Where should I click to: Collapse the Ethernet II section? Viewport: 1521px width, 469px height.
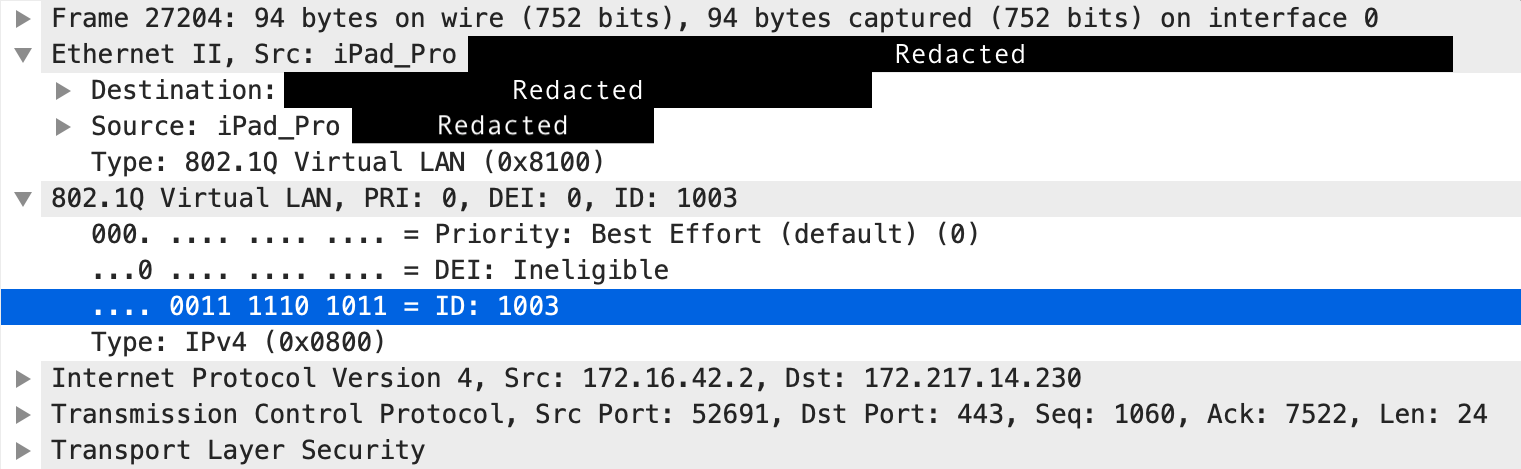(x=24, y=54)
